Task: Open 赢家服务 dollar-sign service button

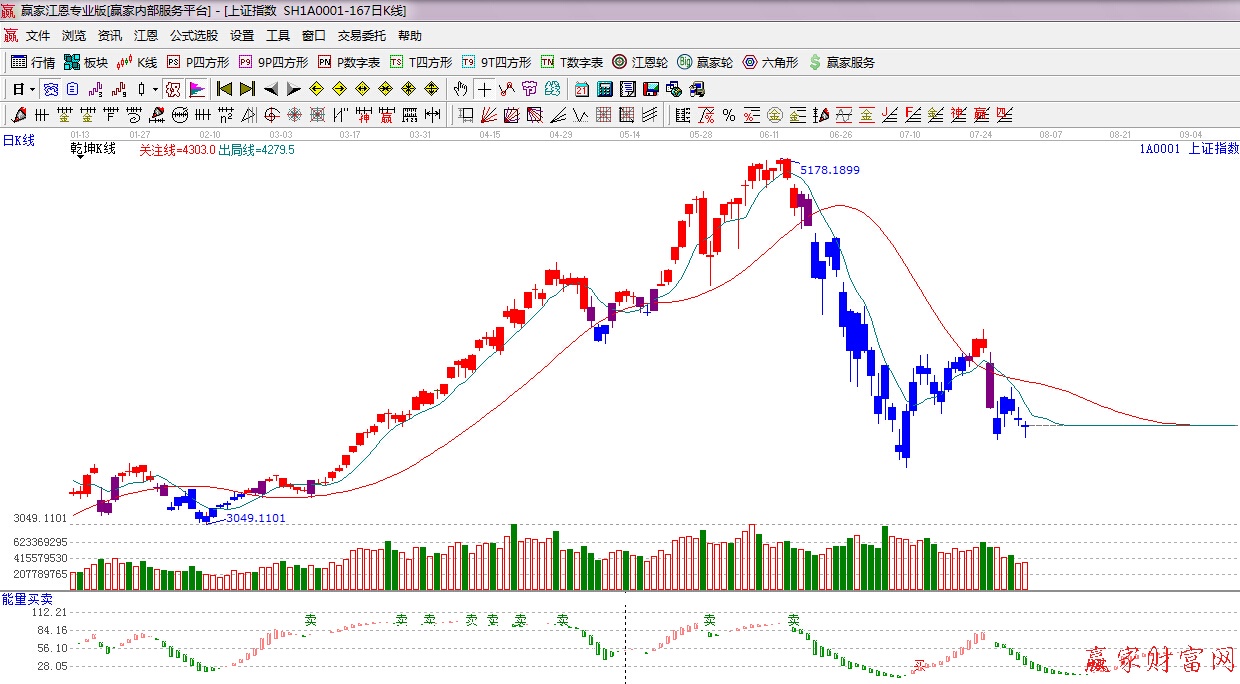Action: pyautogui.click(x=841, y=62)
